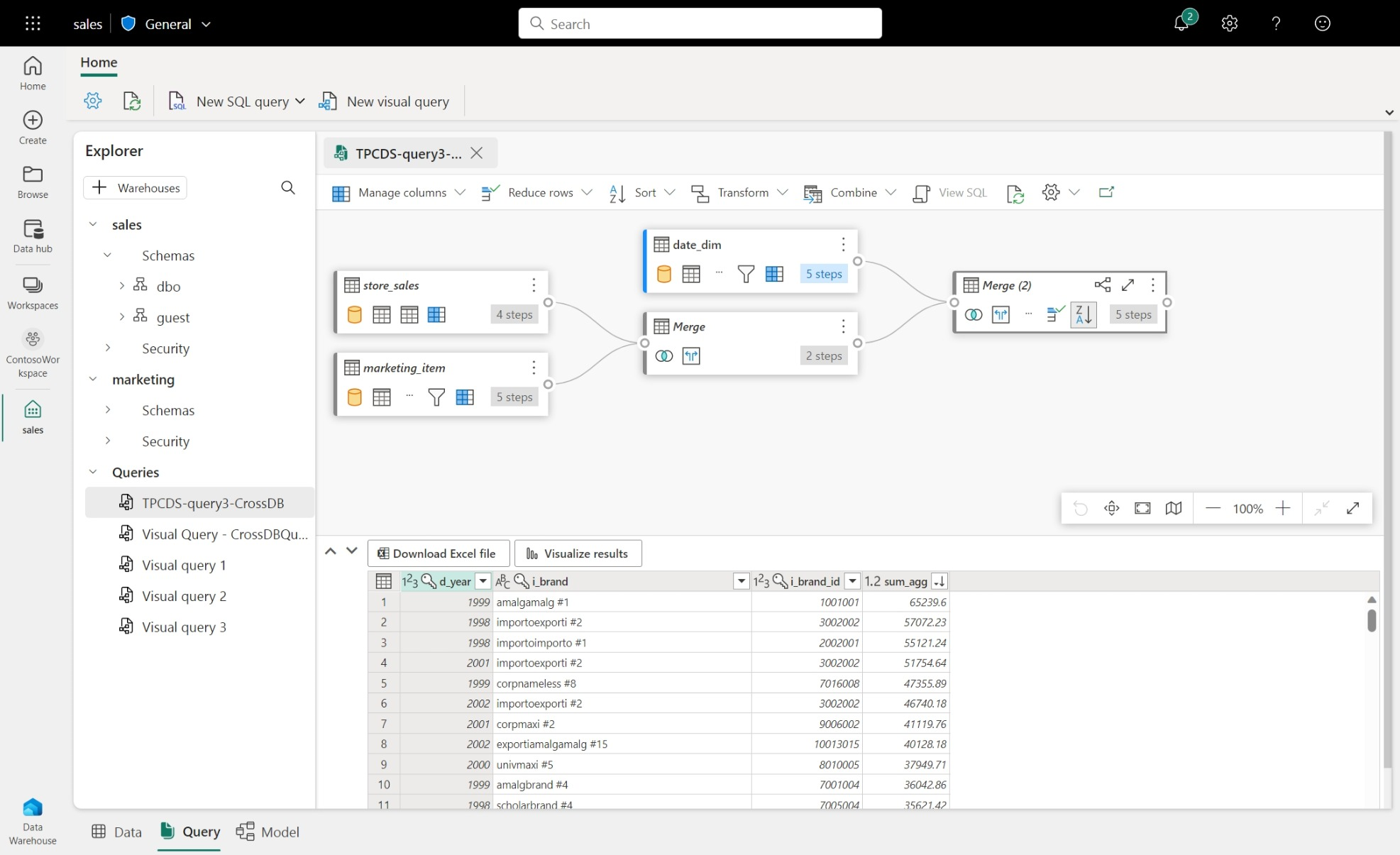Click Download Excel file button
The width and height of the screenshot is (1400, 855).
pos(438,553)
